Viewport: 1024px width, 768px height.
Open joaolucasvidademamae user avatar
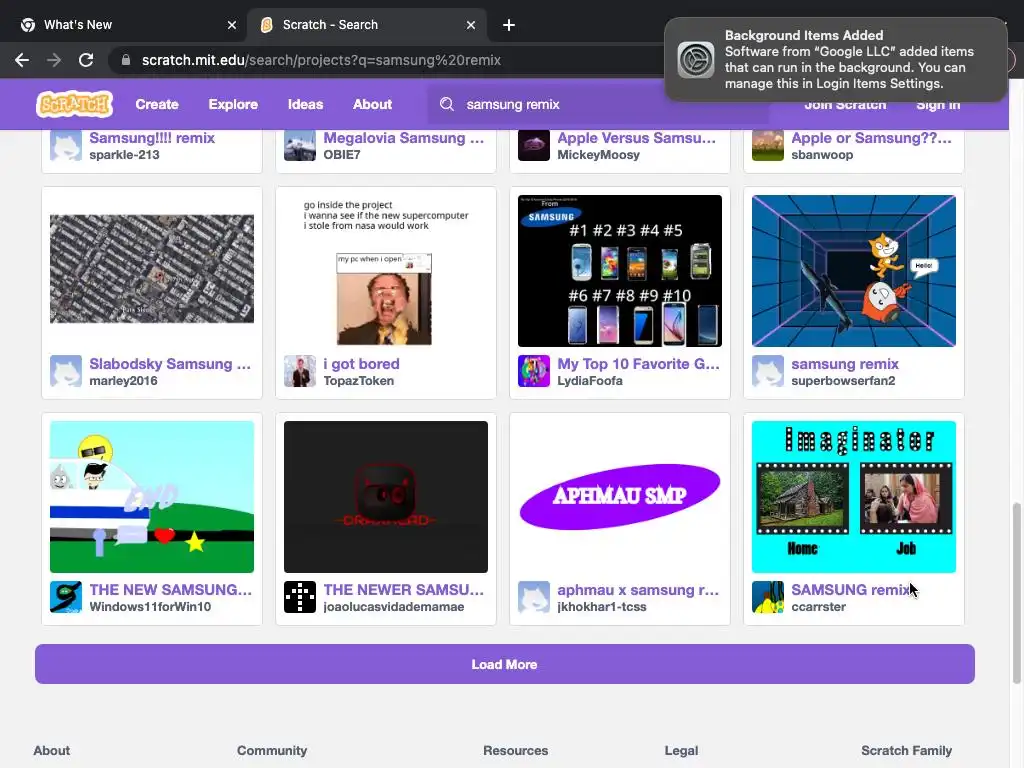coord(300,597)
